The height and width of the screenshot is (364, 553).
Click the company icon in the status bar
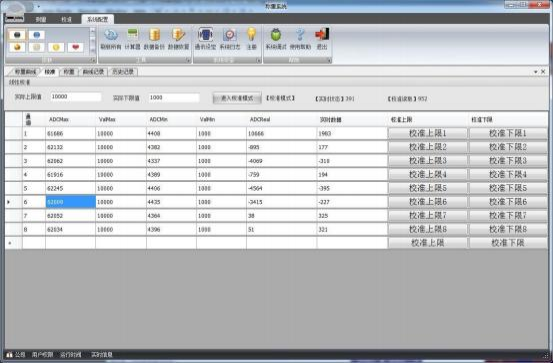[9, 355]
